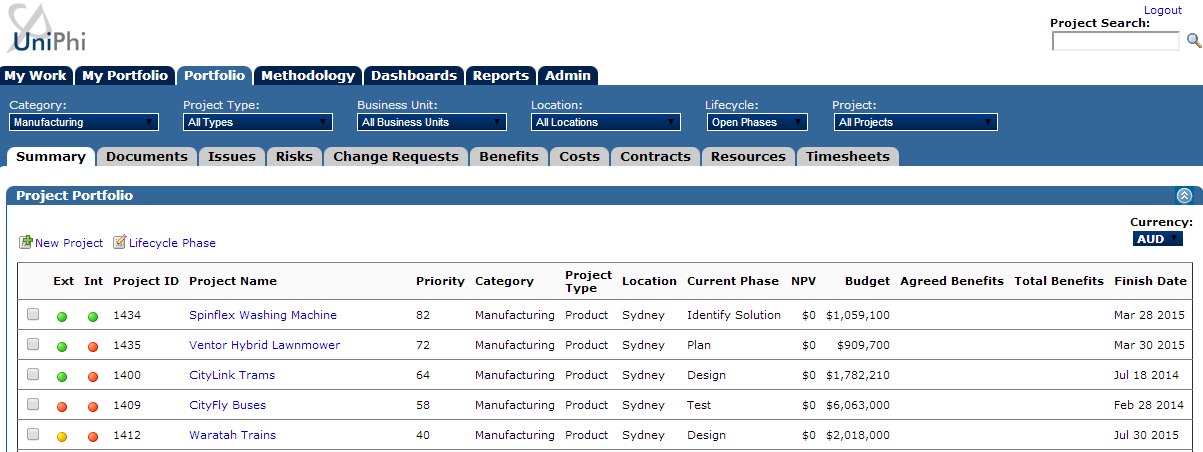Open the Methodology tab
1203x452 pixels.
(308, 76)
